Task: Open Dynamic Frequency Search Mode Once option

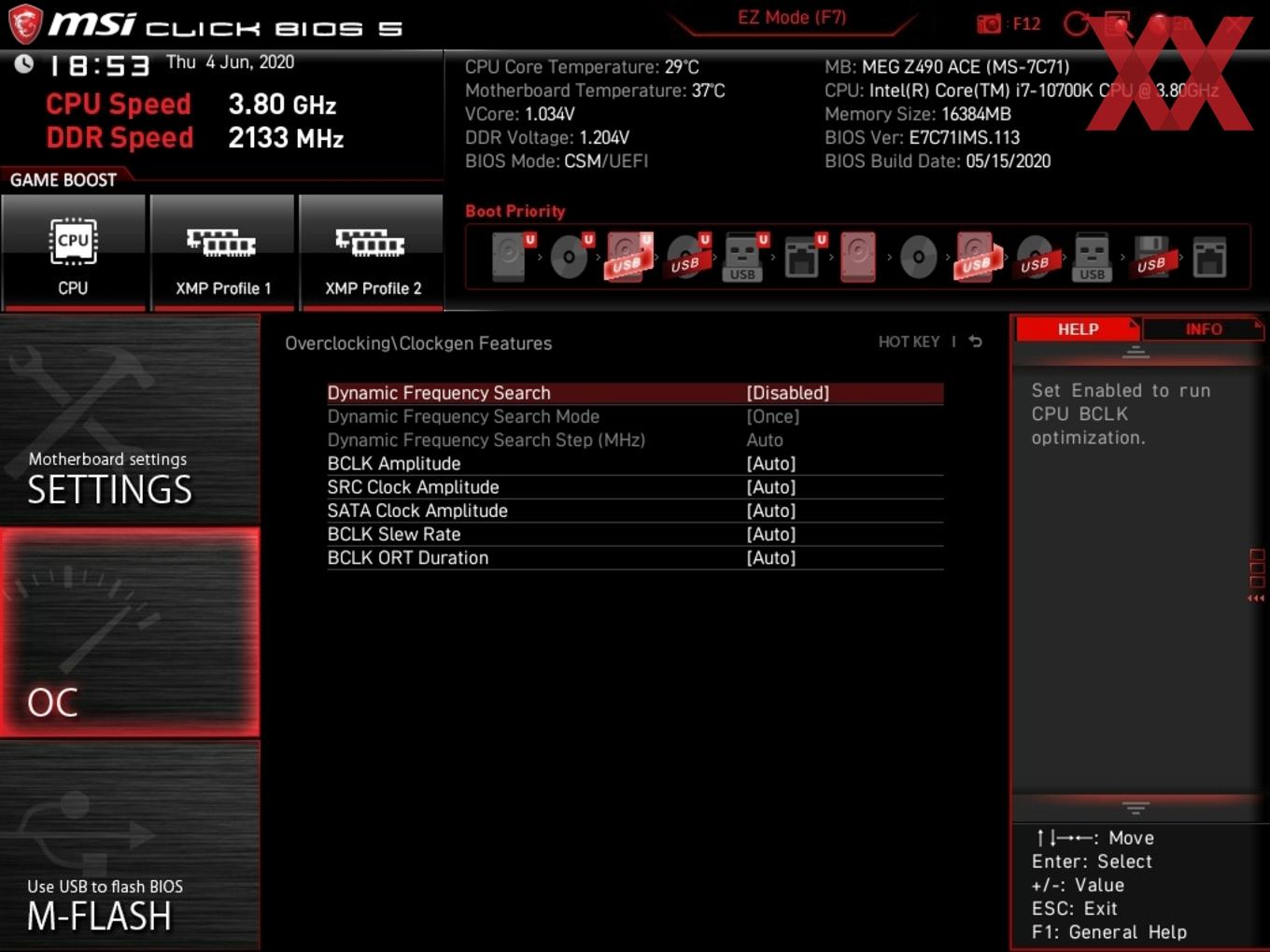Action: (635, 416)
